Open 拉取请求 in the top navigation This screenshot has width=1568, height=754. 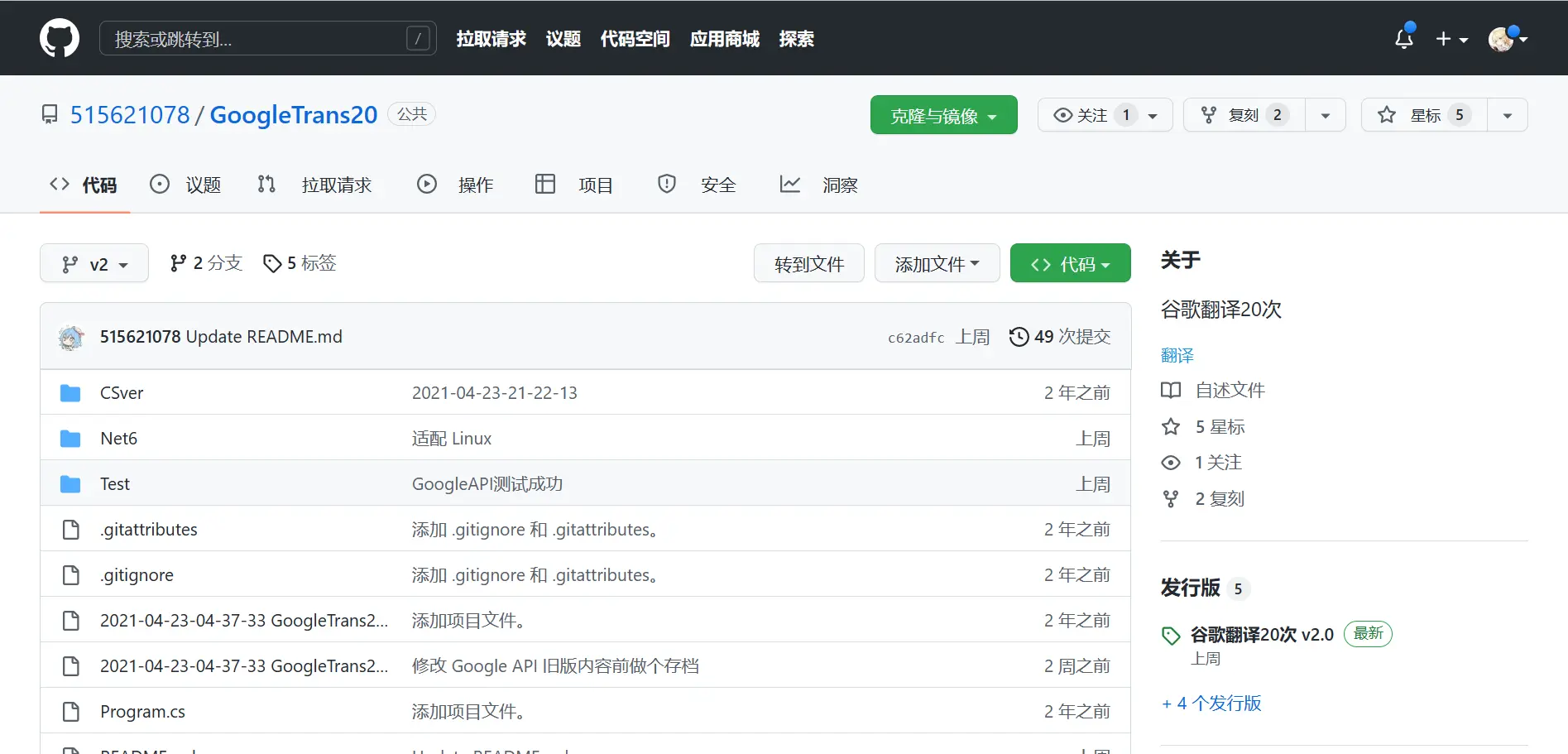pyautogui.click(x=491, y=39)
